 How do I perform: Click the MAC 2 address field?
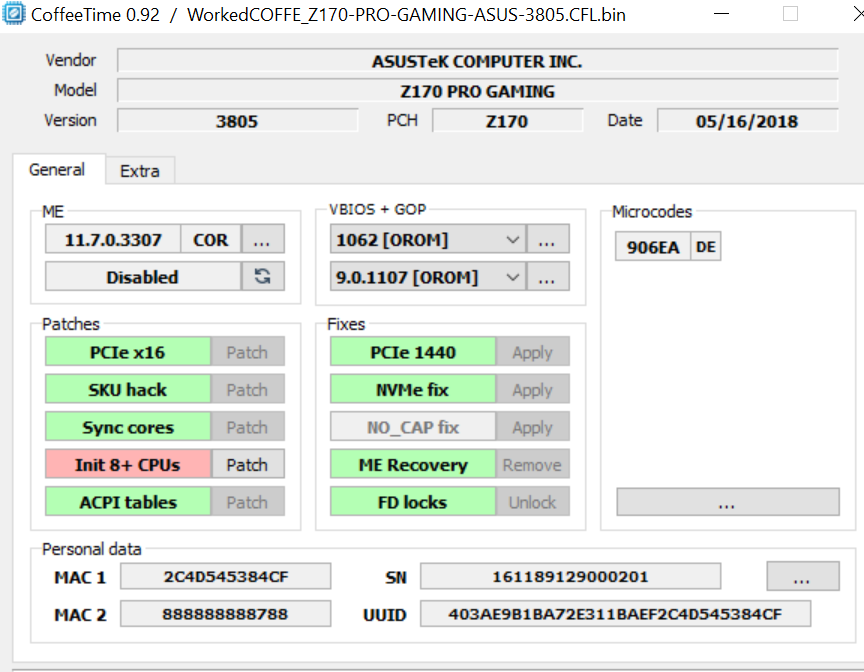pyautogui.click(x=226, y=613)
